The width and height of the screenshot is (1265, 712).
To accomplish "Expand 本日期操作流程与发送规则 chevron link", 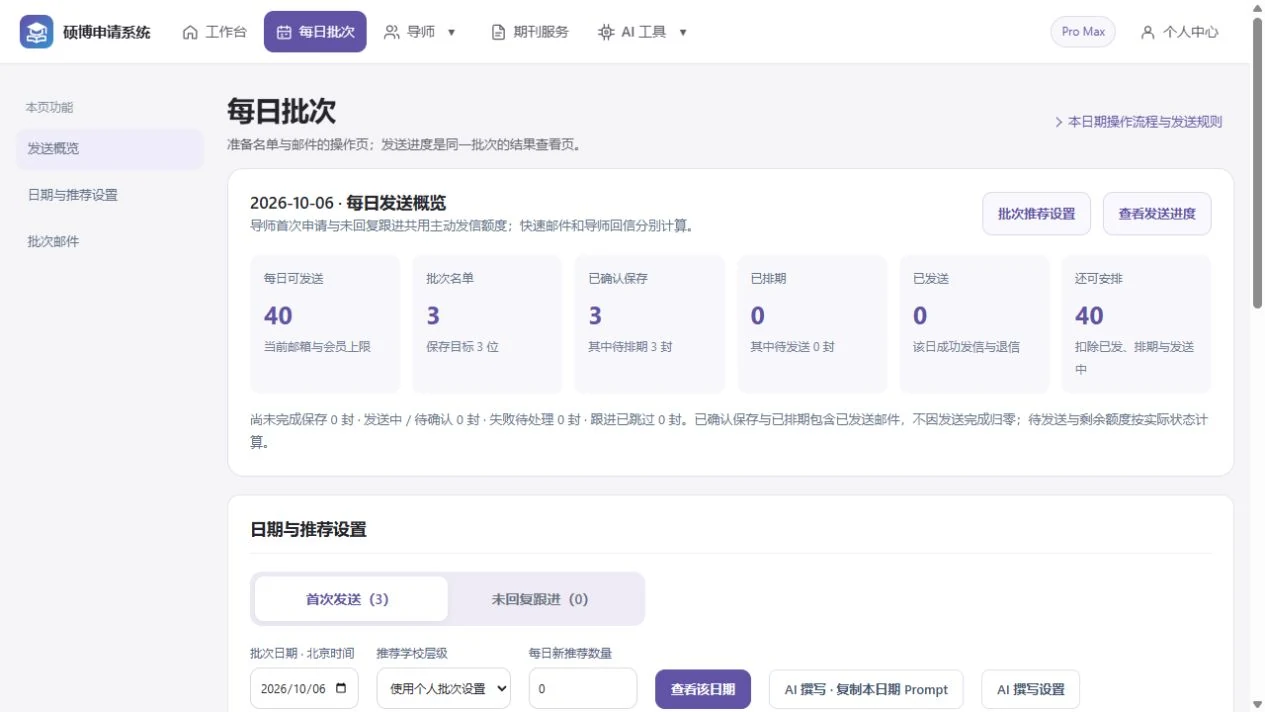I will pyautogui.click(x=1138, y=122).
